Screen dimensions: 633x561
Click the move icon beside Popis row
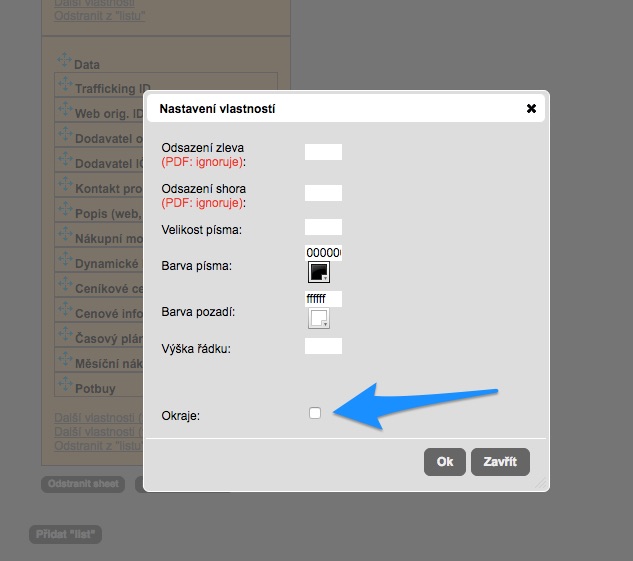[x=66, y=210]
